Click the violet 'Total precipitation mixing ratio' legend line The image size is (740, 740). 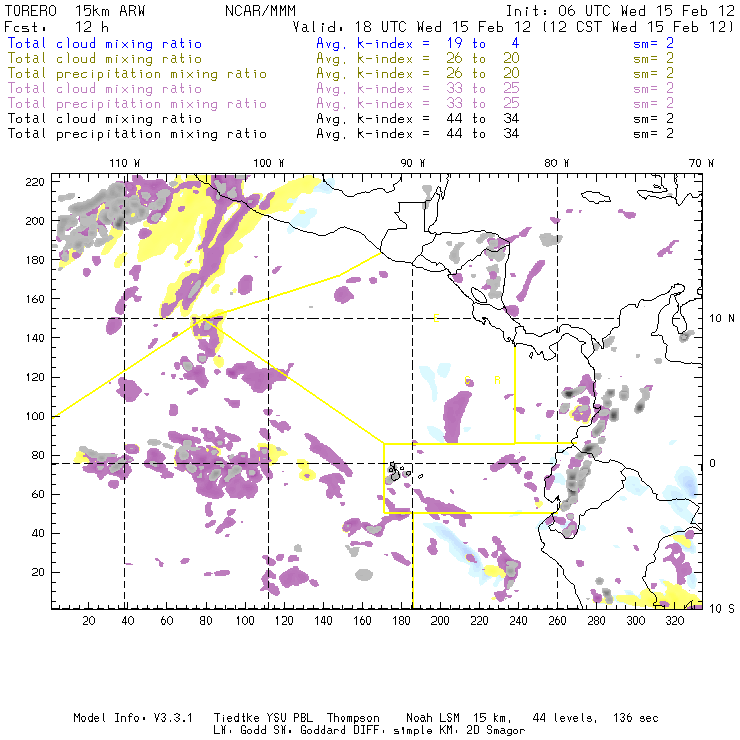point(137,104)
